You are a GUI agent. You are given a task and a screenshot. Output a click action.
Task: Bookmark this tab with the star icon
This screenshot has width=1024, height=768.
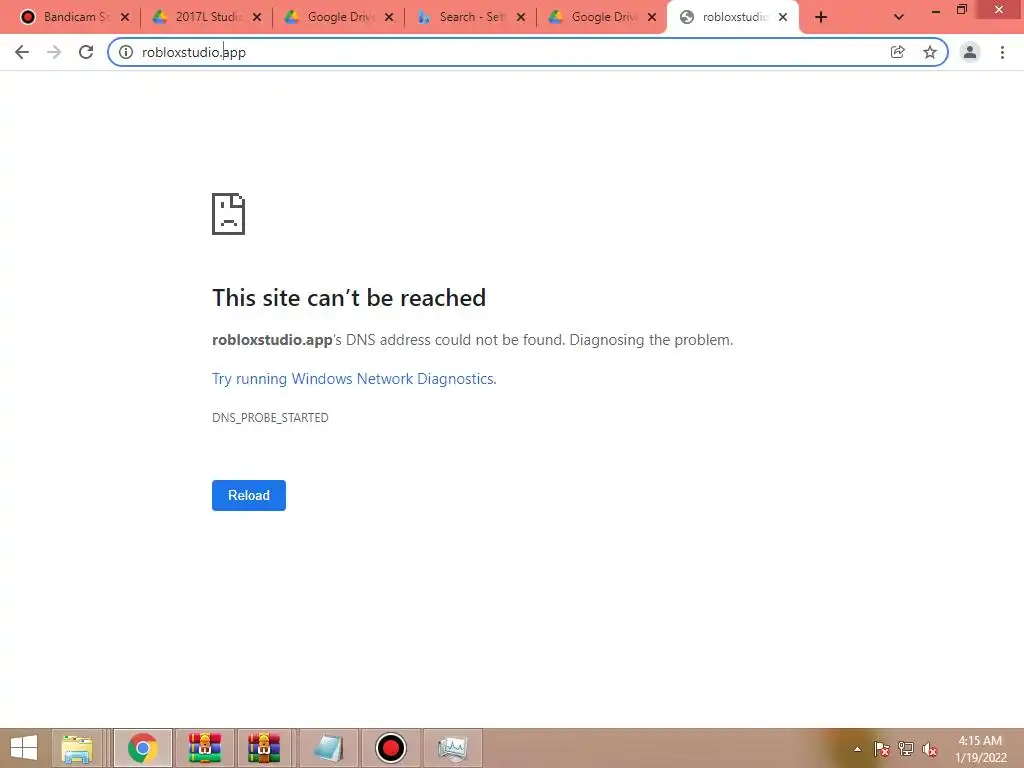[930, 52]
